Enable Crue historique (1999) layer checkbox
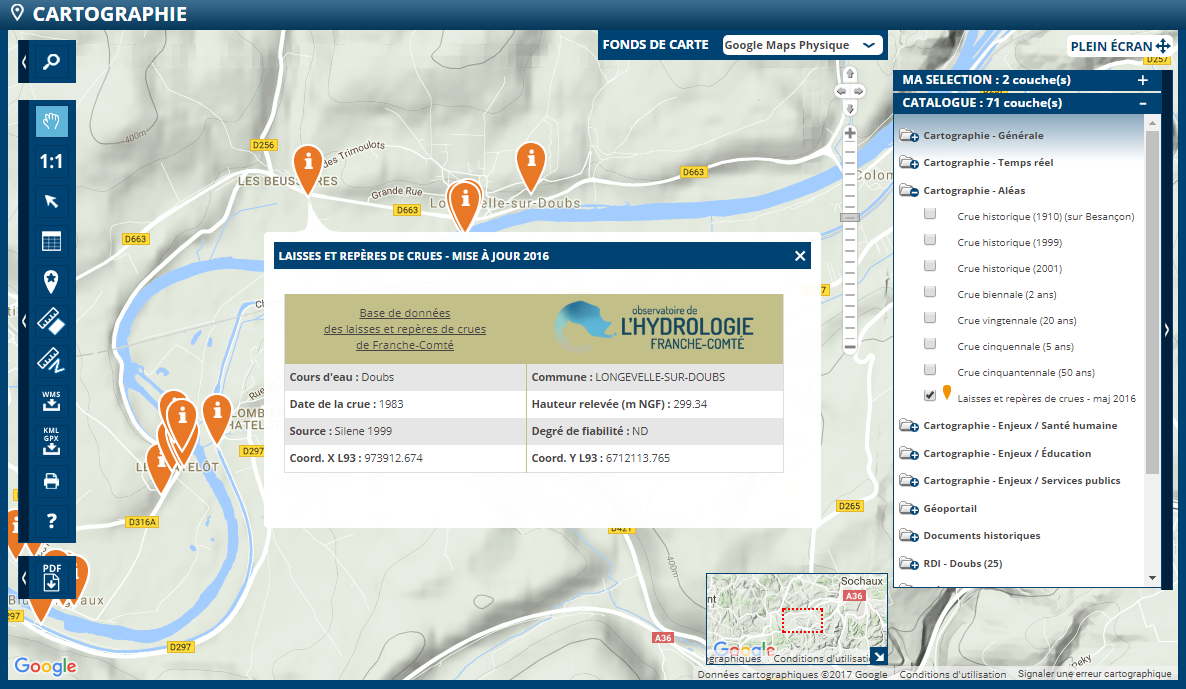The height and width of the screenshot is (689, 1186). [x=930, y=240]
